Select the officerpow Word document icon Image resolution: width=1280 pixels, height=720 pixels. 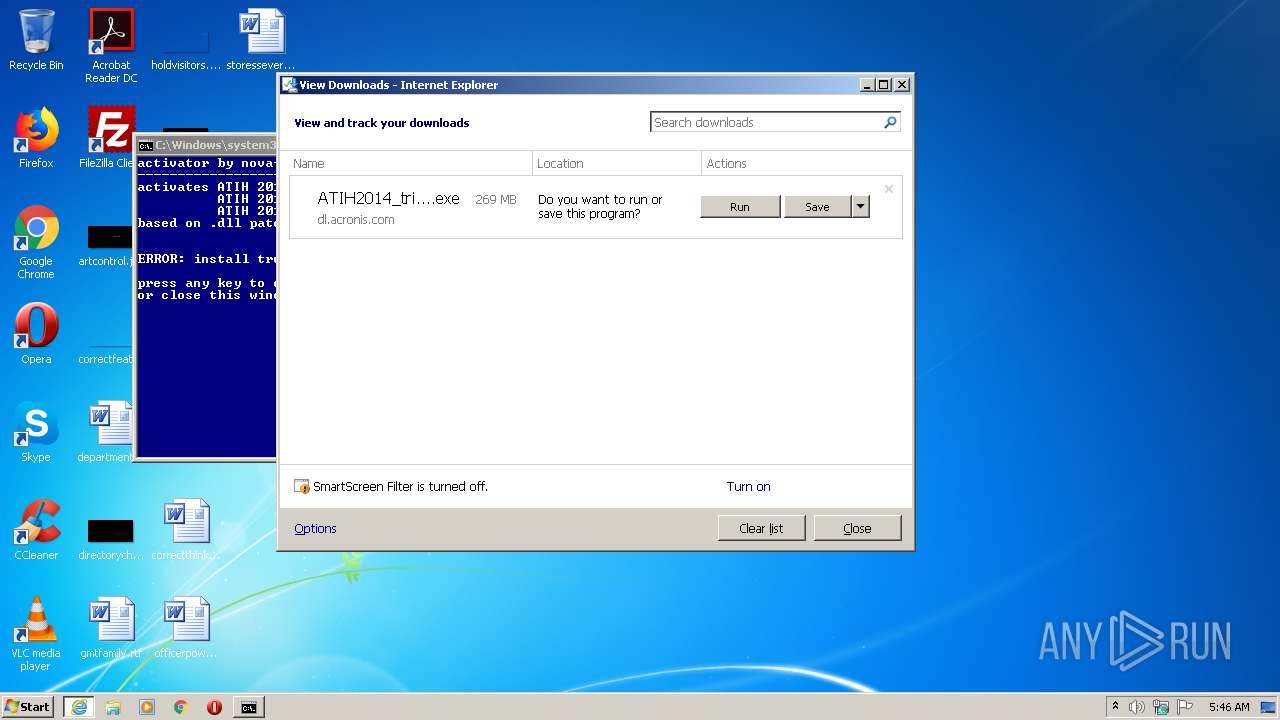[186, 628]
